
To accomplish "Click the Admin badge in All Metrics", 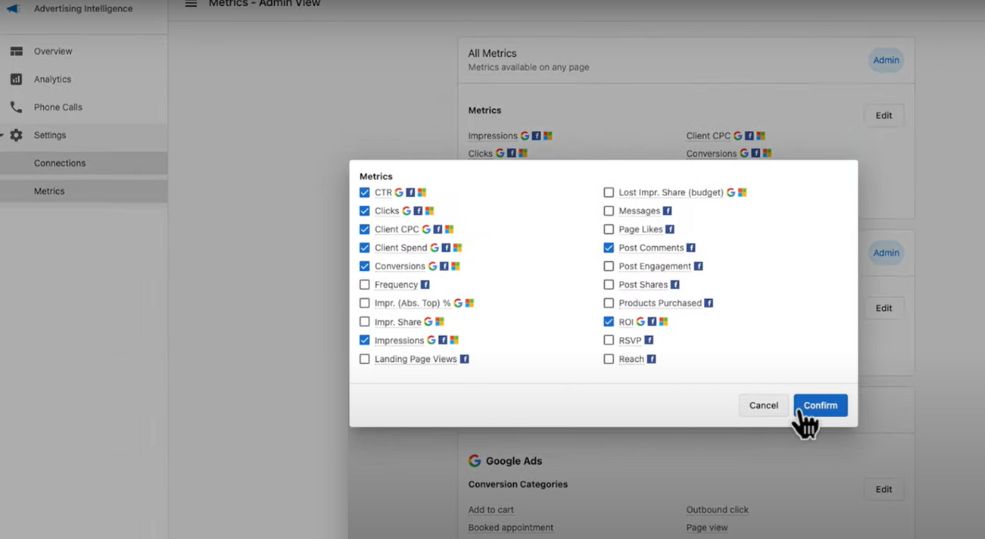I will [885, 60].
